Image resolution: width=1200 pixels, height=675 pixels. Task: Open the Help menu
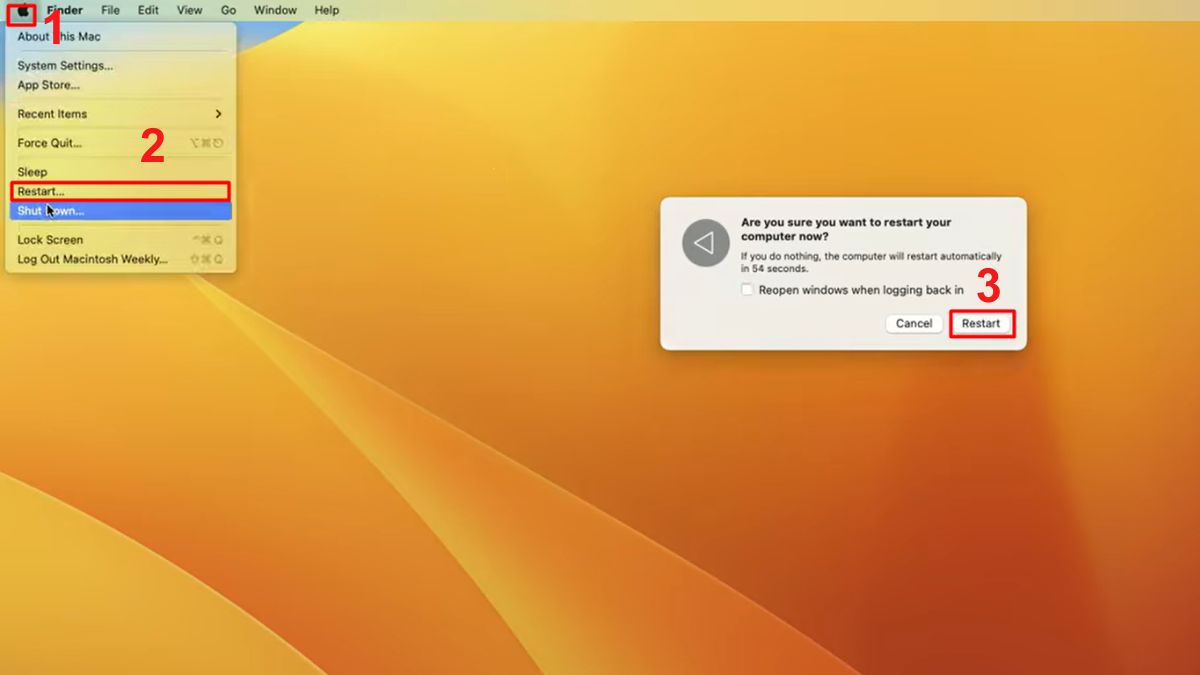coord(326,10)
